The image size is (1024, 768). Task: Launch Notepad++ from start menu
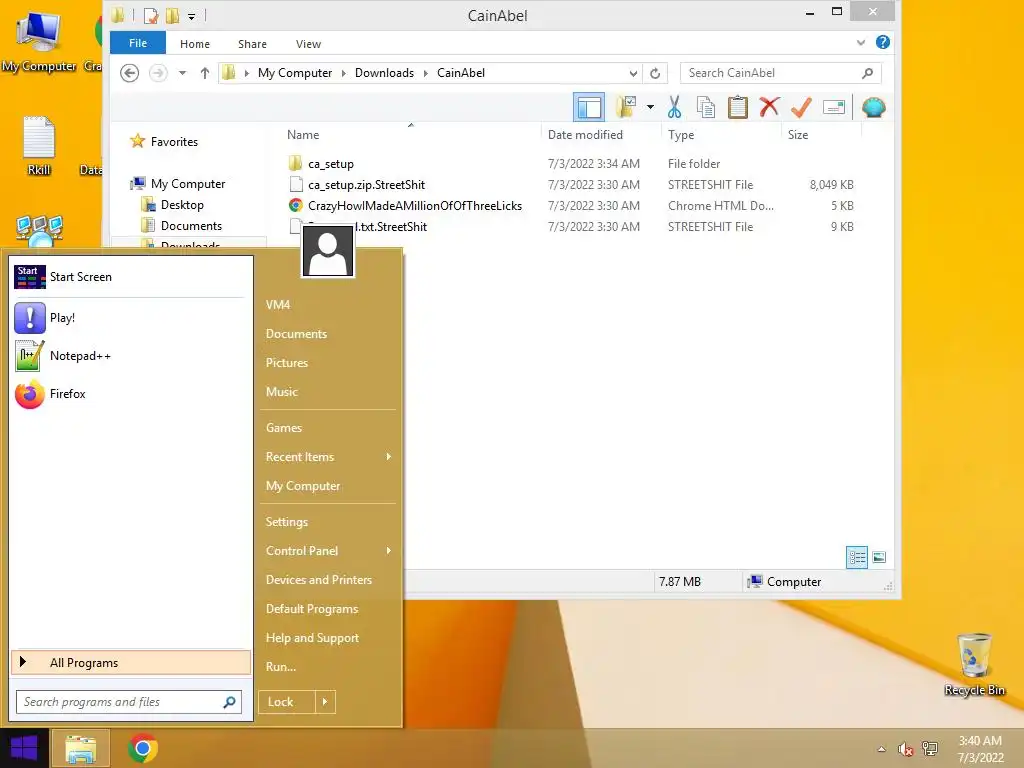click(x=131, y=356)
